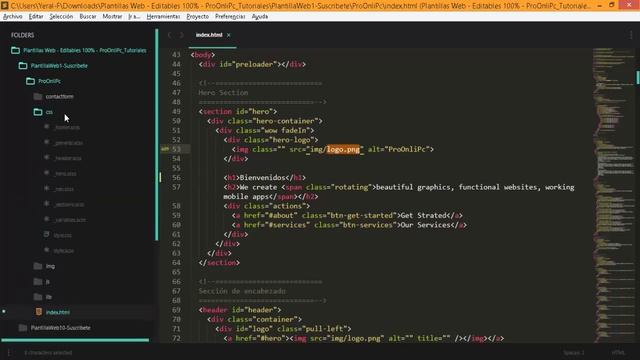Open the Spaces indentation setting in status bar
This screenshot has height=360, width=640.
pos(573,353)
